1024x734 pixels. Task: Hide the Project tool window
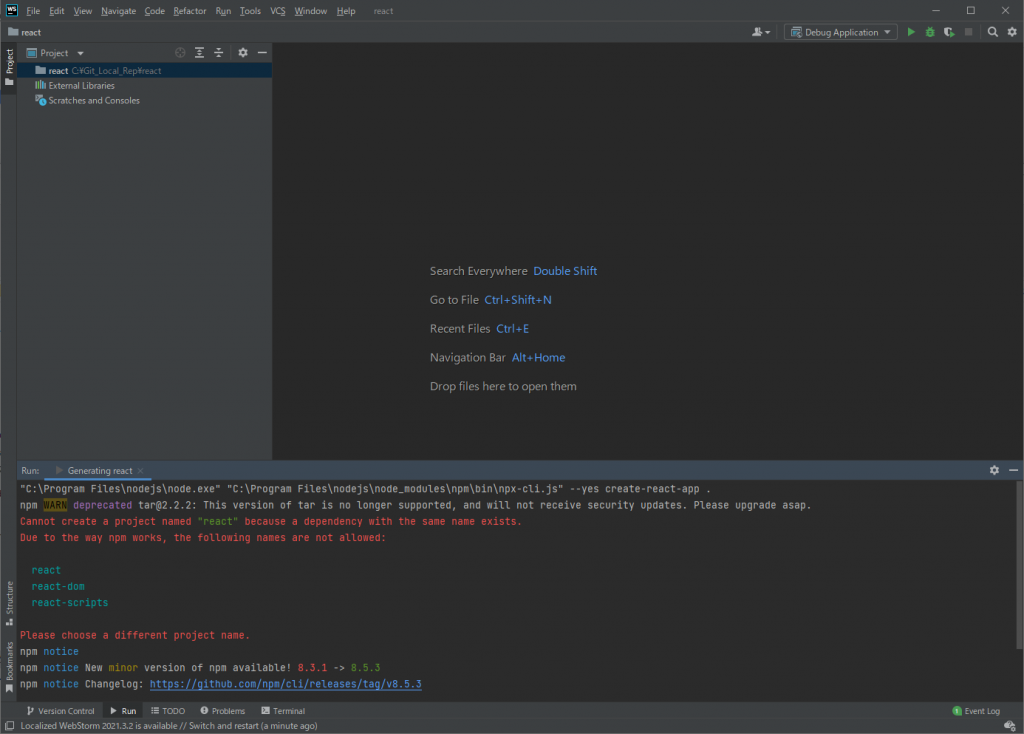pos(262,53)
